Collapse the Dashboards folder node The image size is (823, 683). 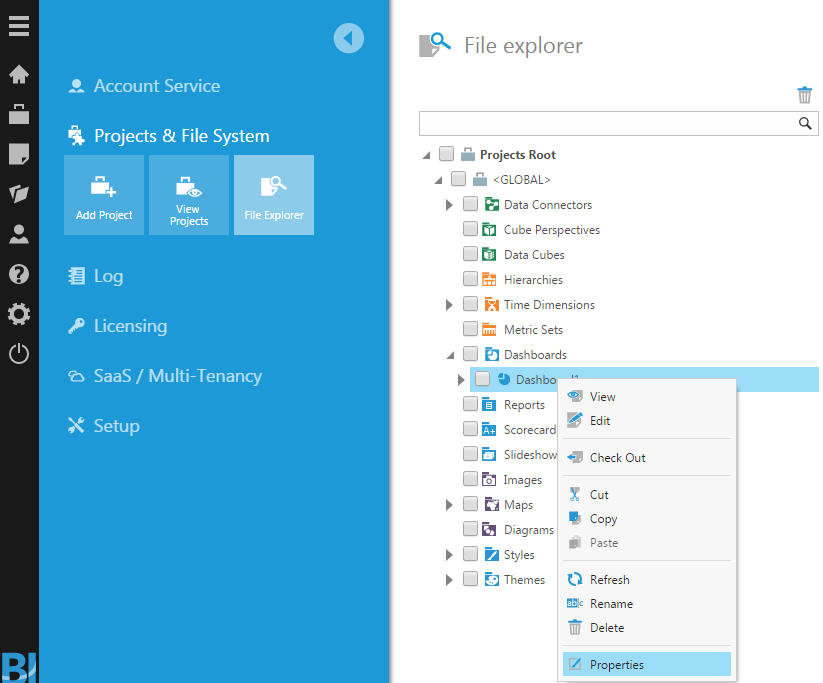tap(451, 355)
